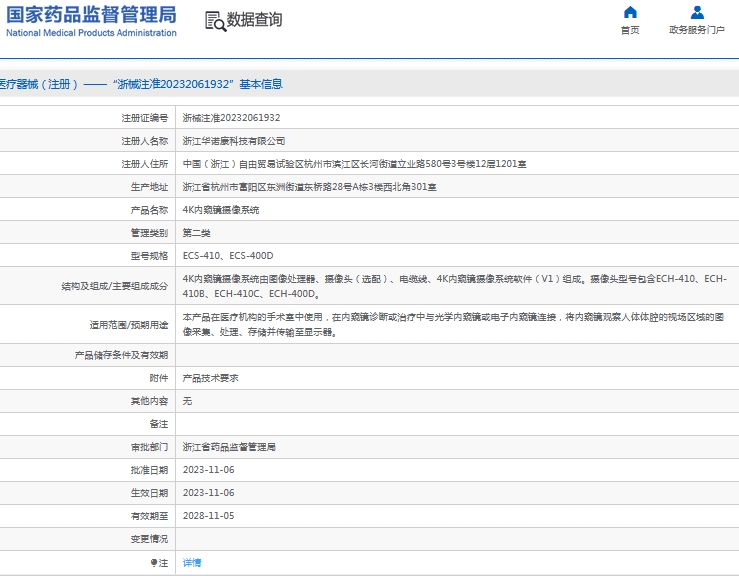This screenshot has height=576, width=739.
Task: Click the 附件 label
Action: click(159, 378)
